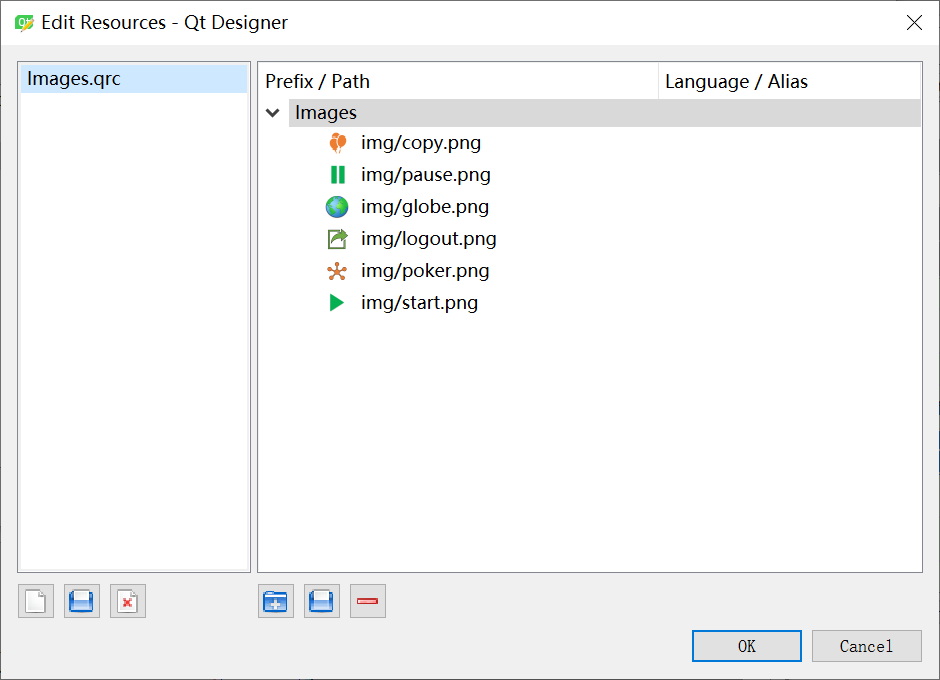This screenshot has height=680, width=940.
Task: Click the red minus Remove icon
Action: point(367,601)
